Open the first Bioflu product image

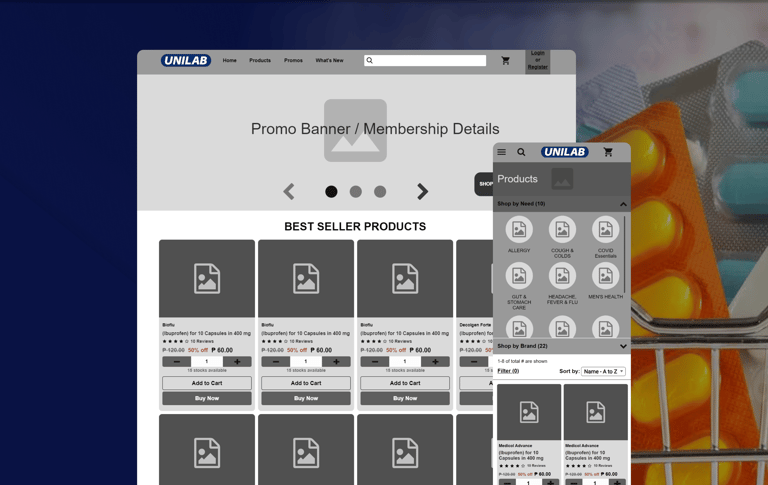(x=207, y=278)
